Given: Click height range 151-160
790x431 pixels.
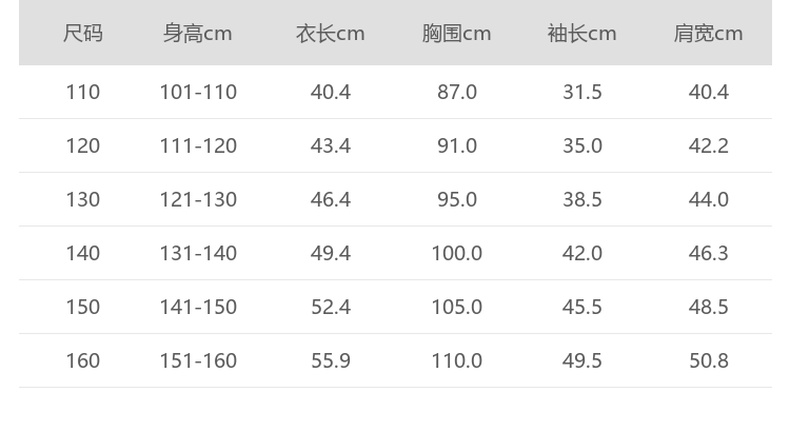Looking at the screenshot, I should 198,361.
